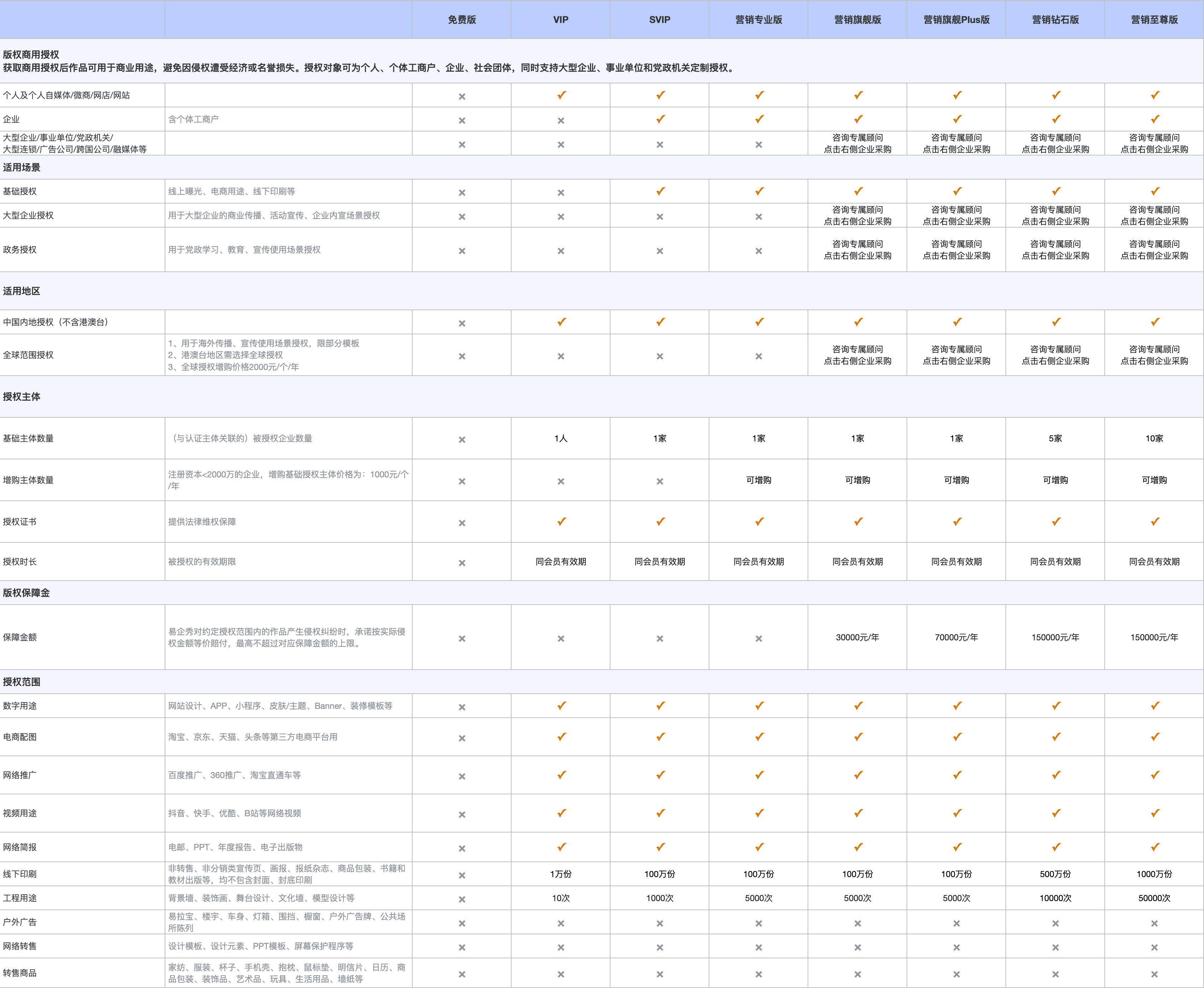Click 营销钻石版 checkmark in 视频用途 row
1204x988 pixels.
[1056, 814]
